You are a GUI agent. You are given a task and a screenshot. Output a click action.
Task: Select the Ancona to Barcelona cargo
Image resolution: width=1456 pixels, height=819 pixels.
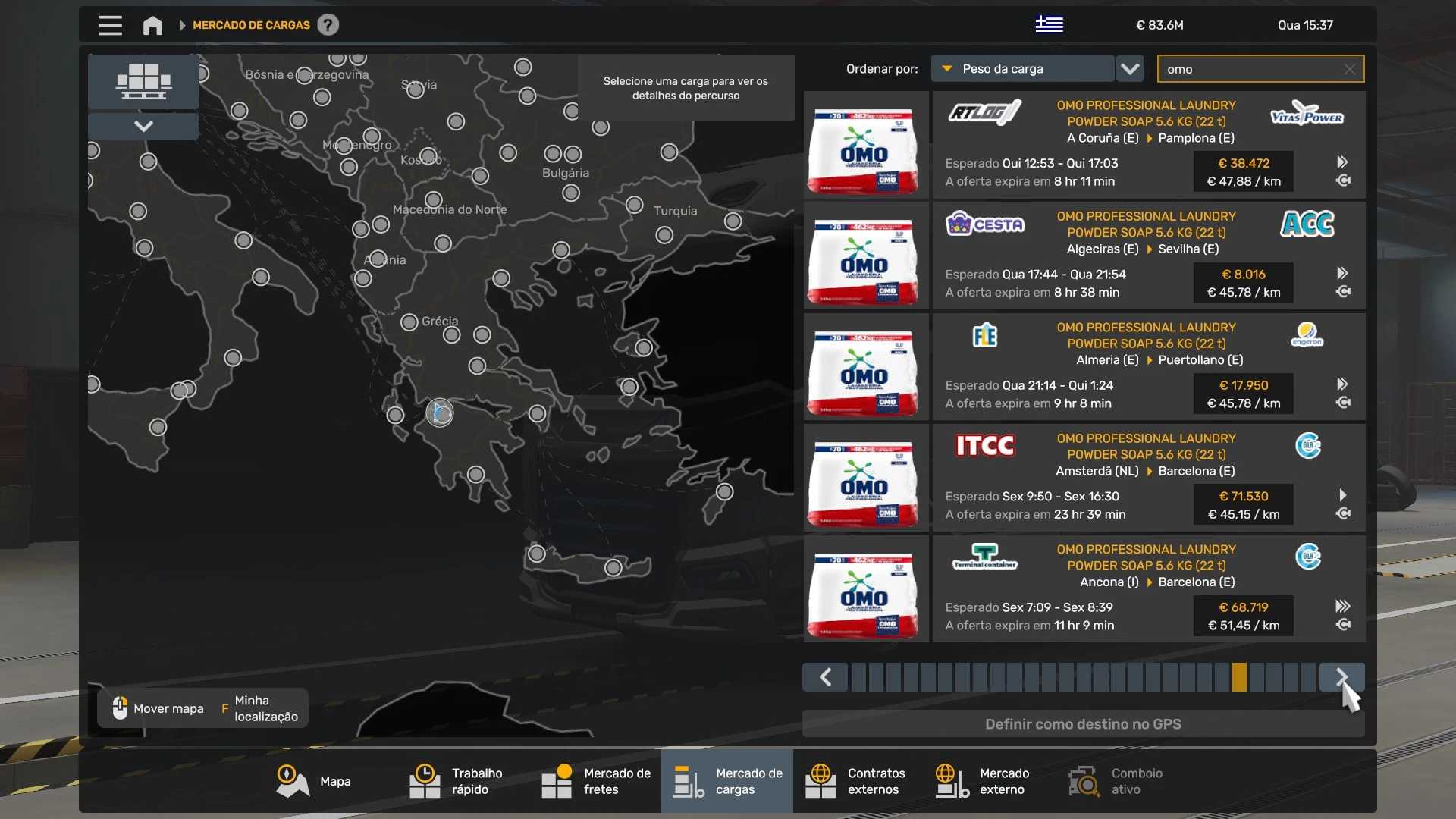pyautogui.click(x=1148, y=588)
